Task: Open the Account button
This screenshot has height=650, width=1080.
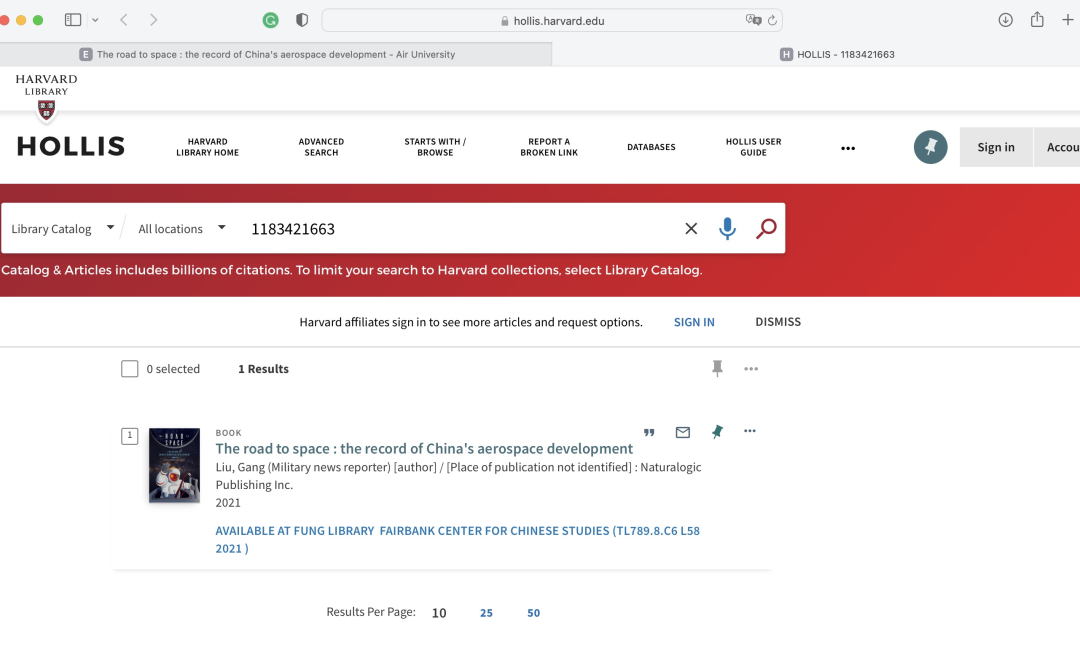Action: [1057, 147]
